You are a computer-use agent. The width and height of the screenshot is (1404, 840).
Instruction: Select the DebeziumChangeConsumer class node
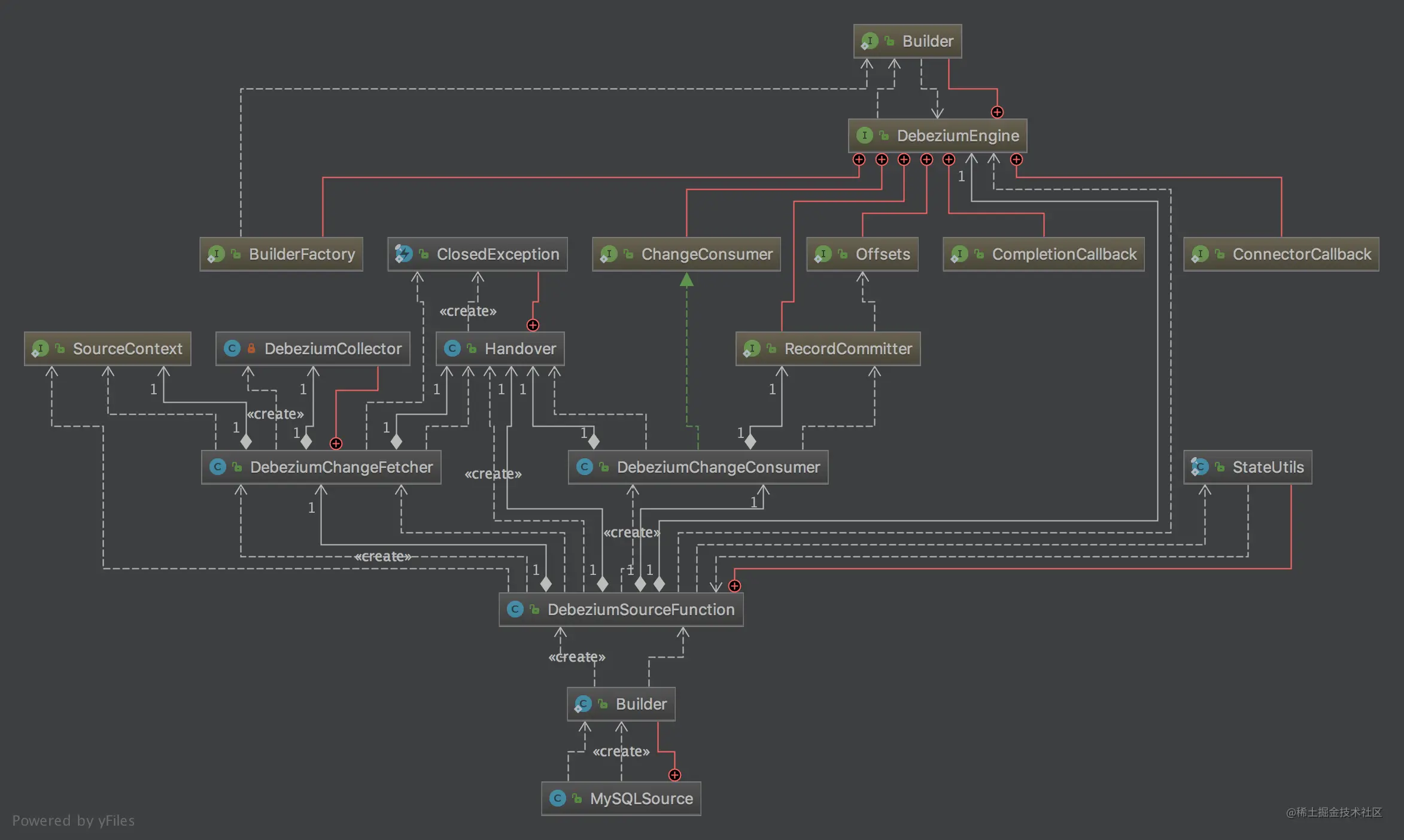click(x=698, y=467)
